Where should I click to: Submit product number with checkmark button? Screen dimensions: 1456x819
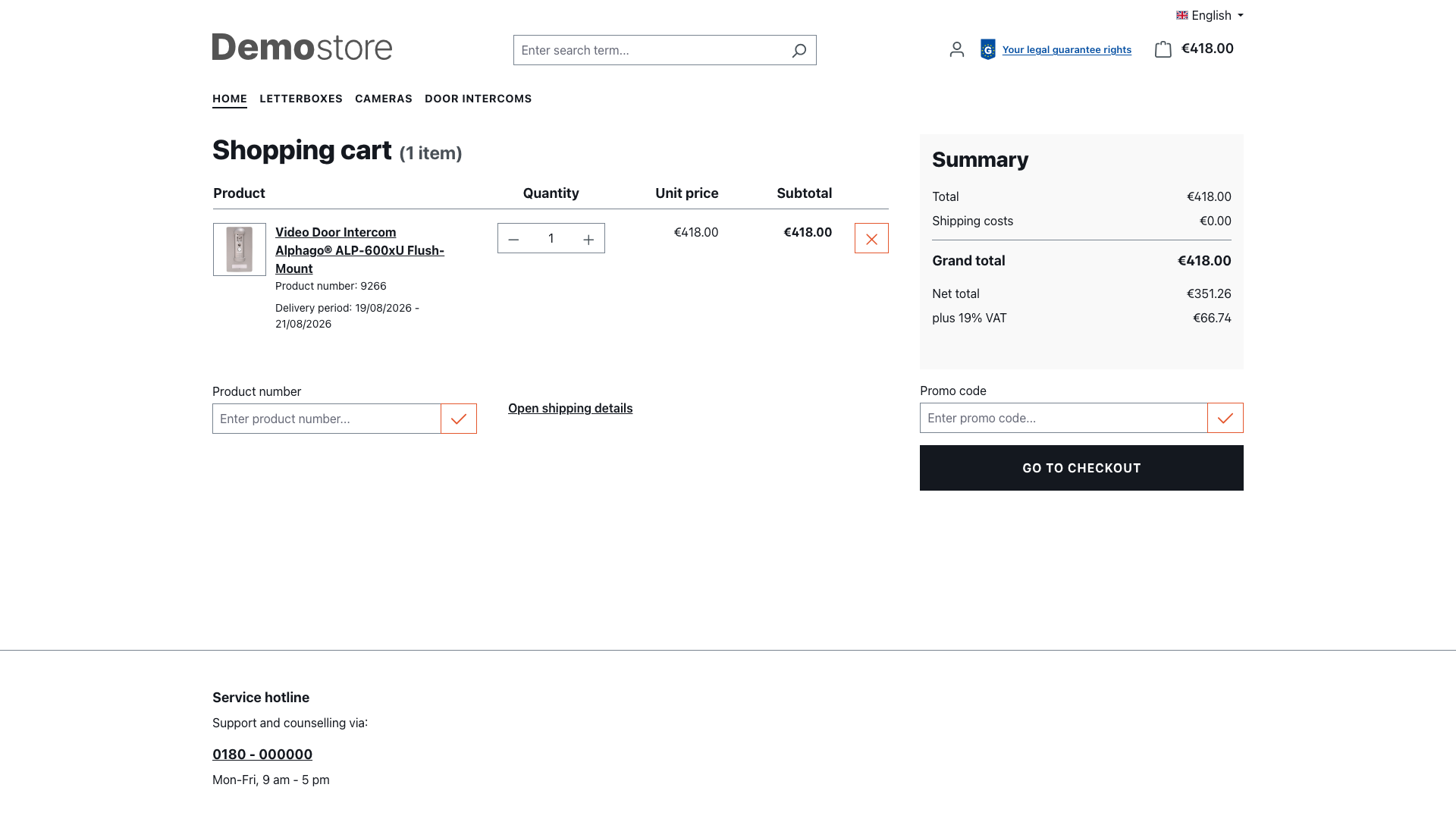(459, 419)
